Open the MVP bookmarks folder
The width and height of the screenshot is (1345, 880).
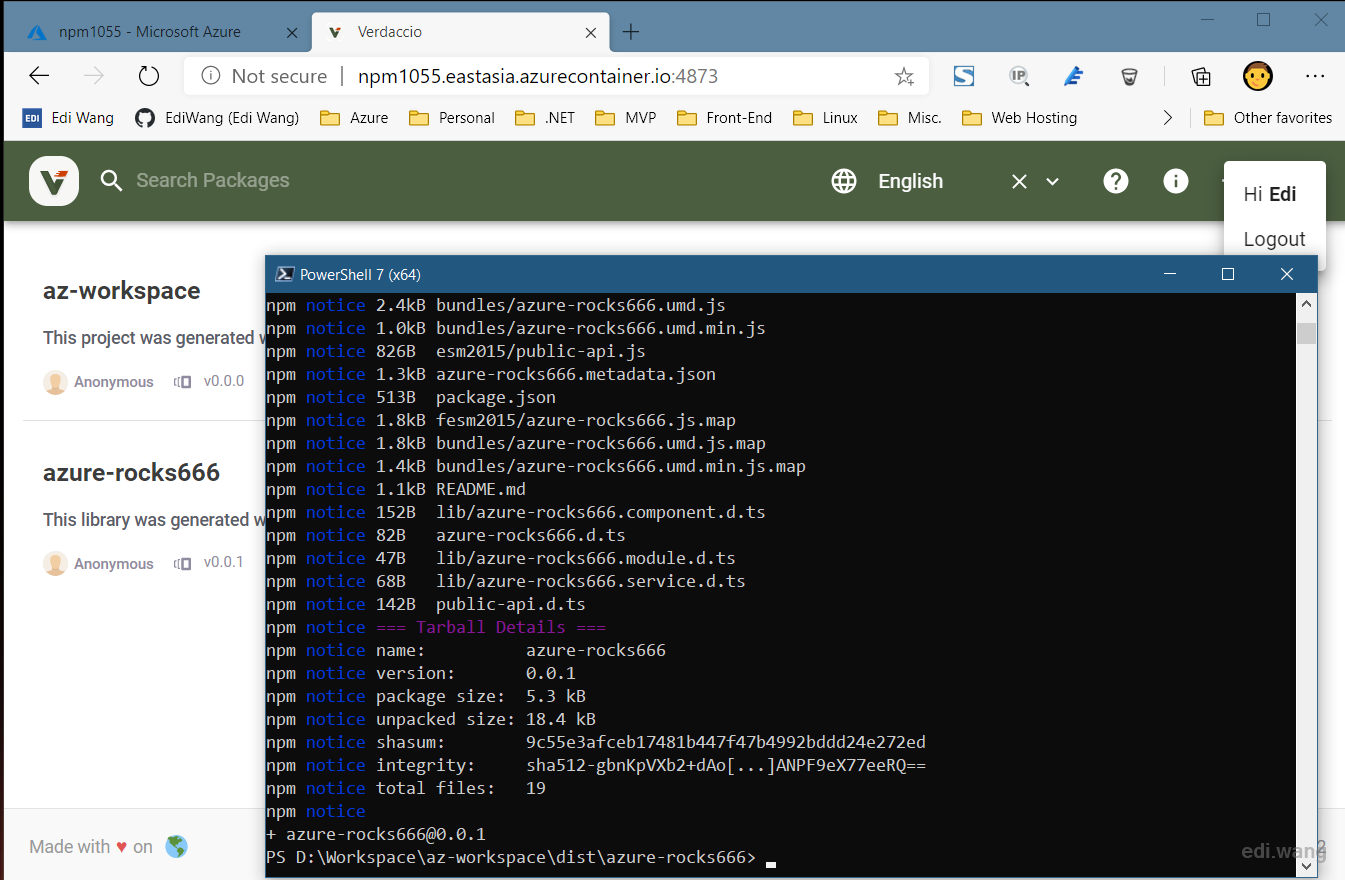pos(626,118)
